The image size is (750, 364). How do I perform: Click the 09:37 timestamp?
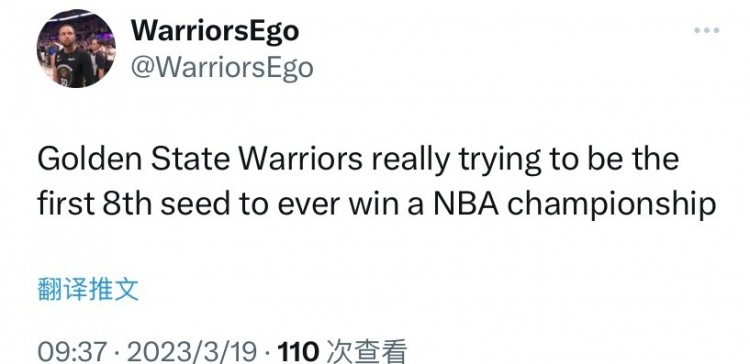(x=71, y=353)
